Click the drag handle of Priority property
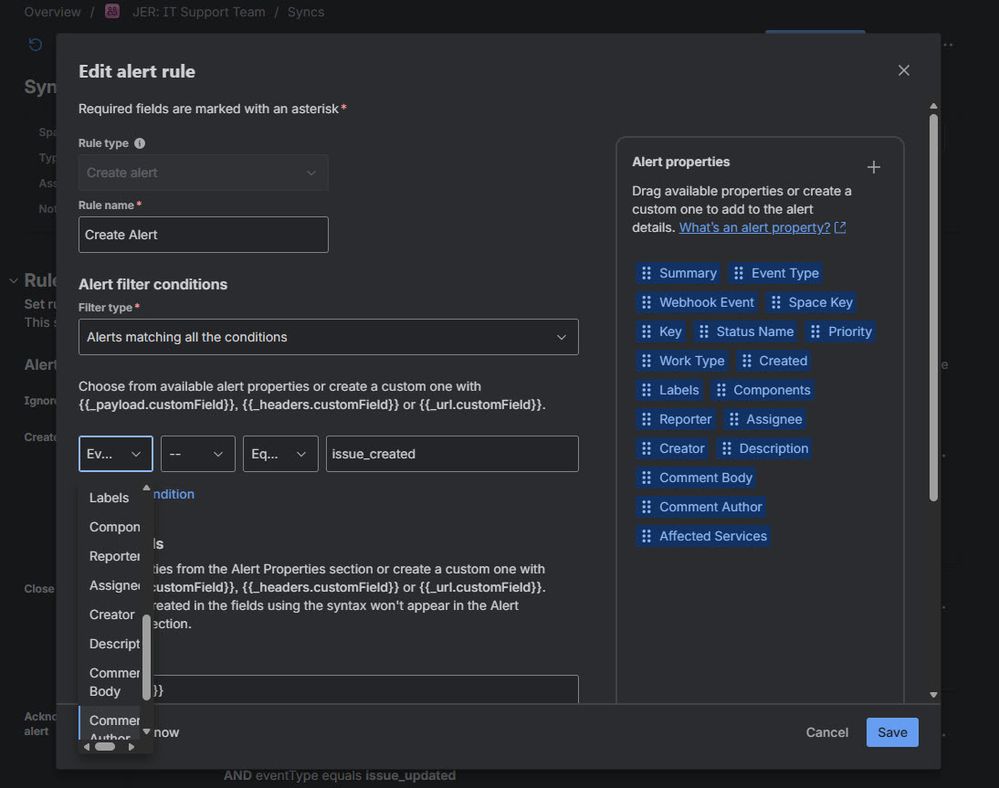The width and height of the screenshot is (999, 788). (x=815, y=332)
